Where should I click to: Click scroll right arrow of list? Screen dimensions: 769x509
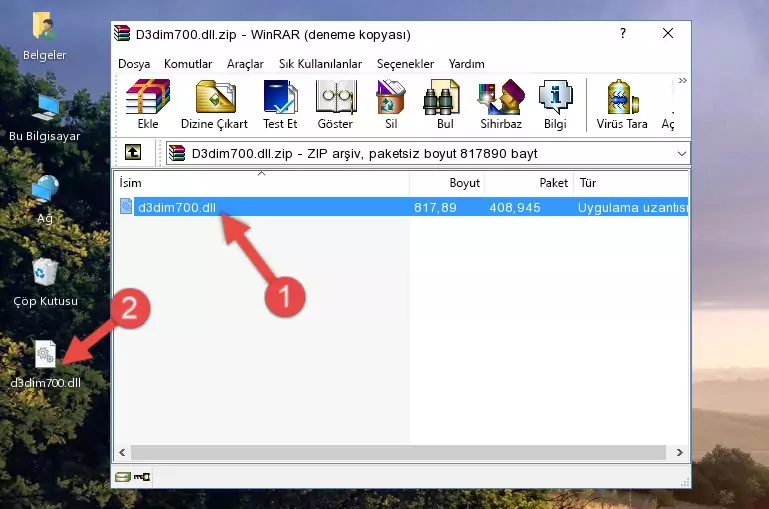tap(679, 452)
